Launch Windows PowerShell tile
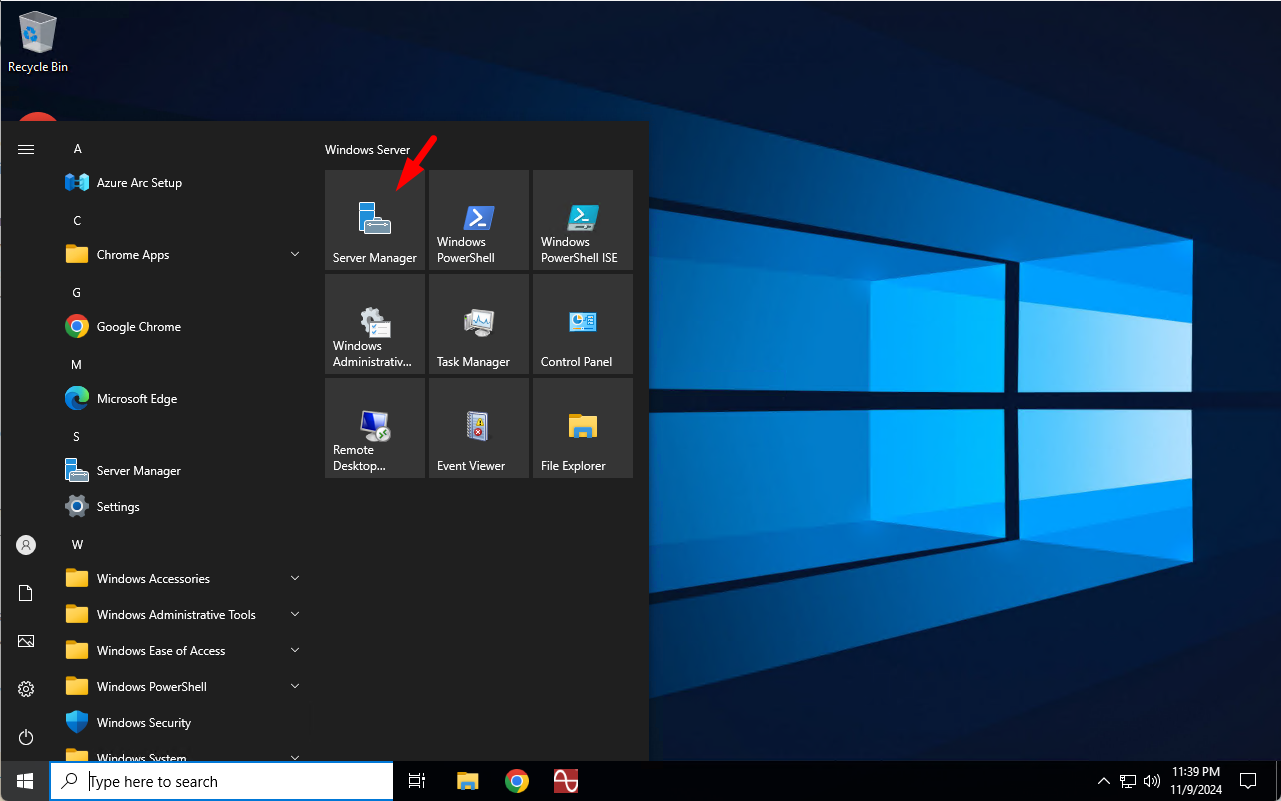1281x801 pixels. (x=479, y=220)
